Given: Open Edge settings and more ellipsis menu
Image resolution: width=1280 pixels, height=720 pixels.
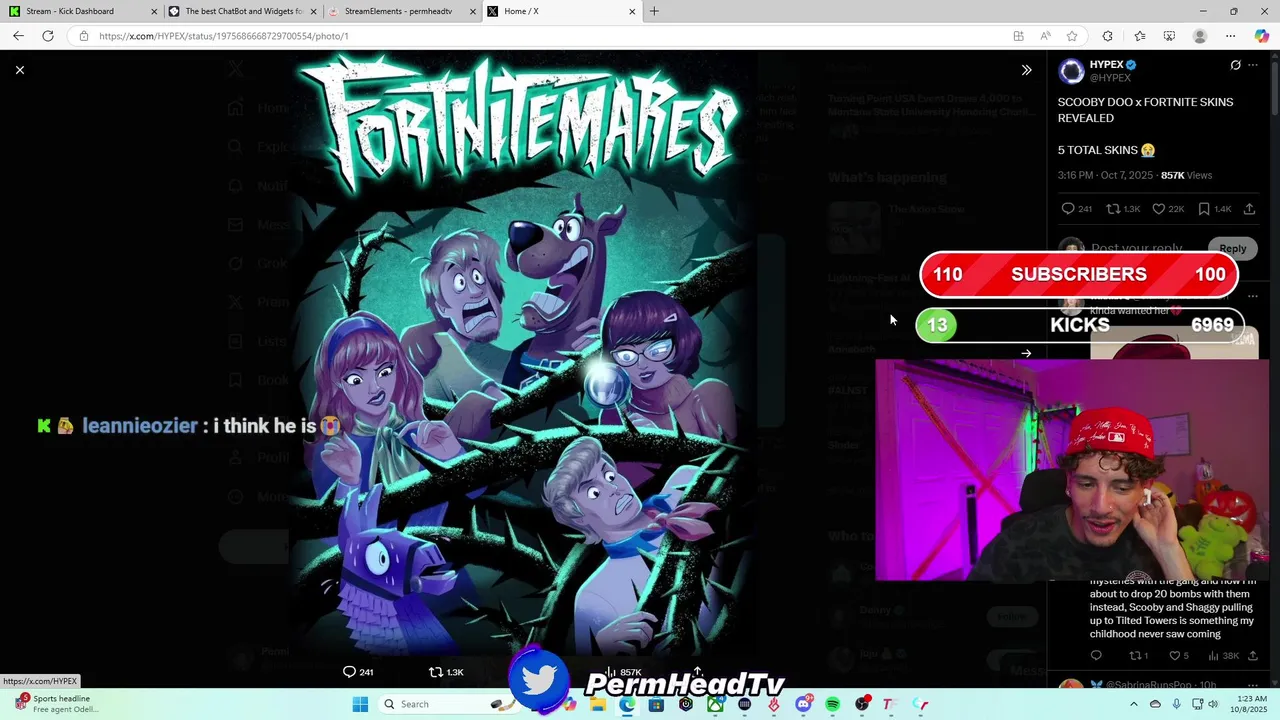Looking at the screenshot, I should coord(1230,36).
